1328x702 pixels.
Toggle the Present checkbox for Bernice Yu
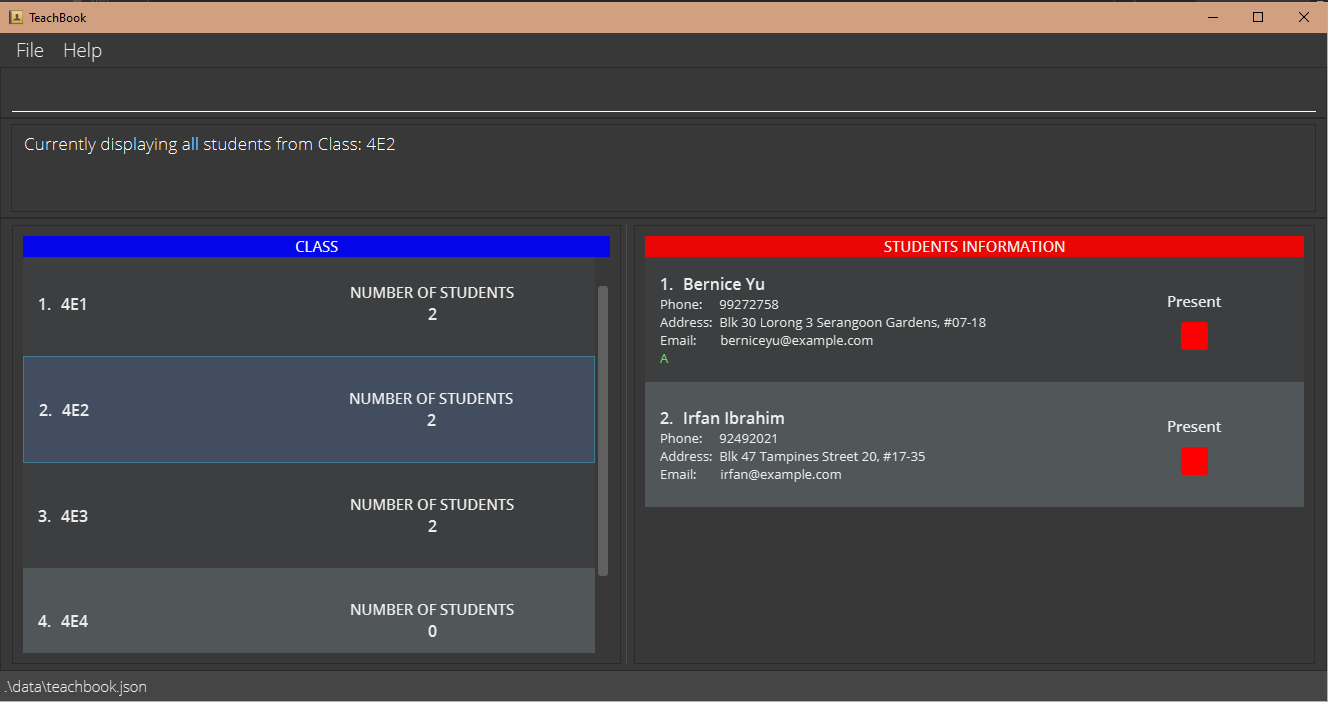[x=1194, y=336]
